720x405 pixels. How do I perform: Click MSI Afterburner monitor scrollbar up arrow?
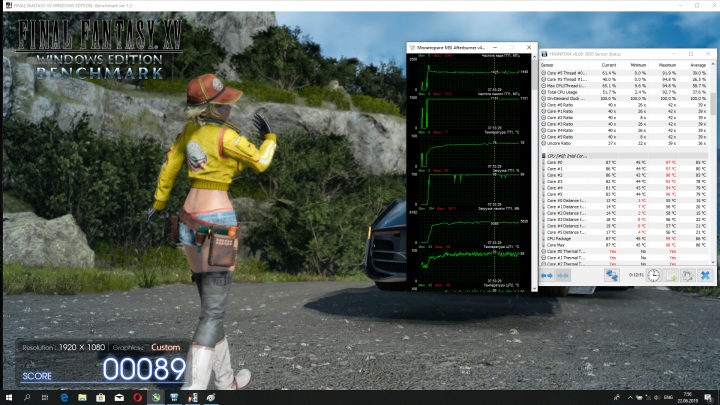pyautogui.click(x=534, y=57)
